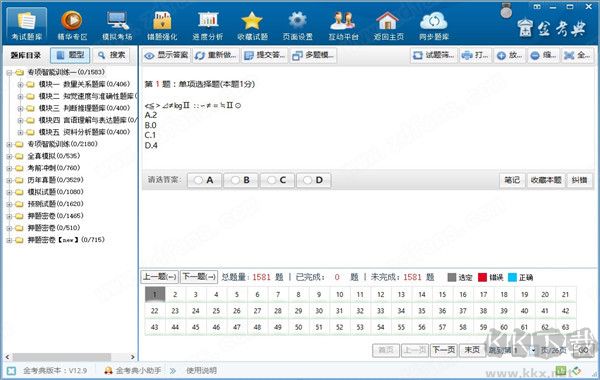
Task: Switch to the 搜索 tab
Action: tap(112, 55)
